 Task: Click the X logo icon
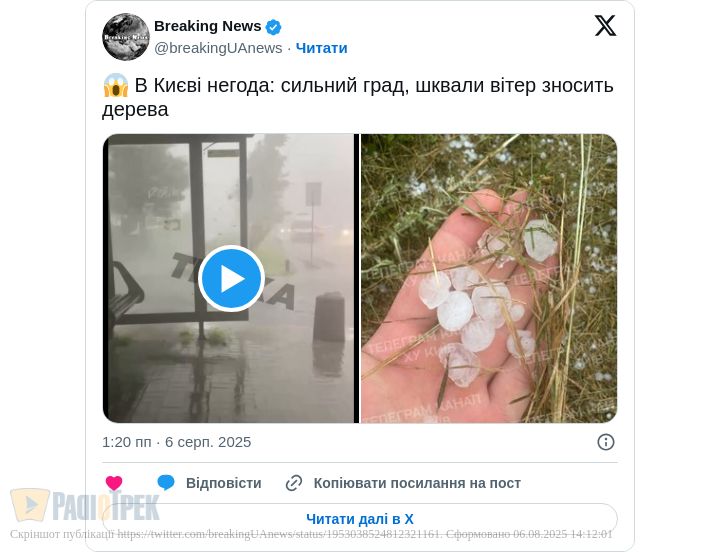605,26
